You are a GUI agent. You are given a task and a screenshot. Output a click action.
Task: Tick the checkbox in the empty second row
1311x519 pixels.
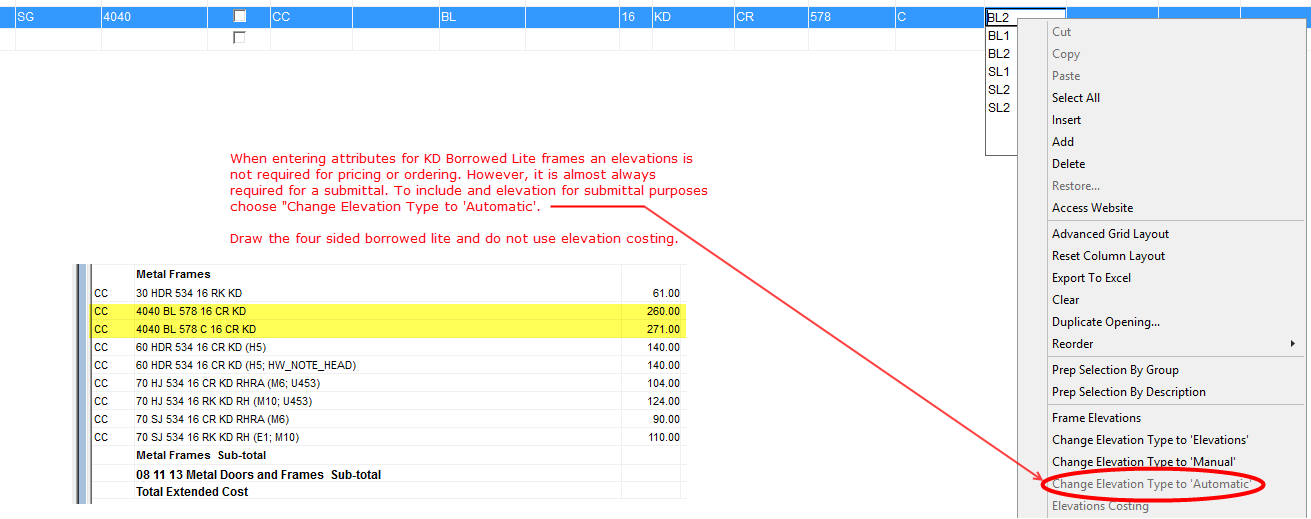(x=239, y=38)
